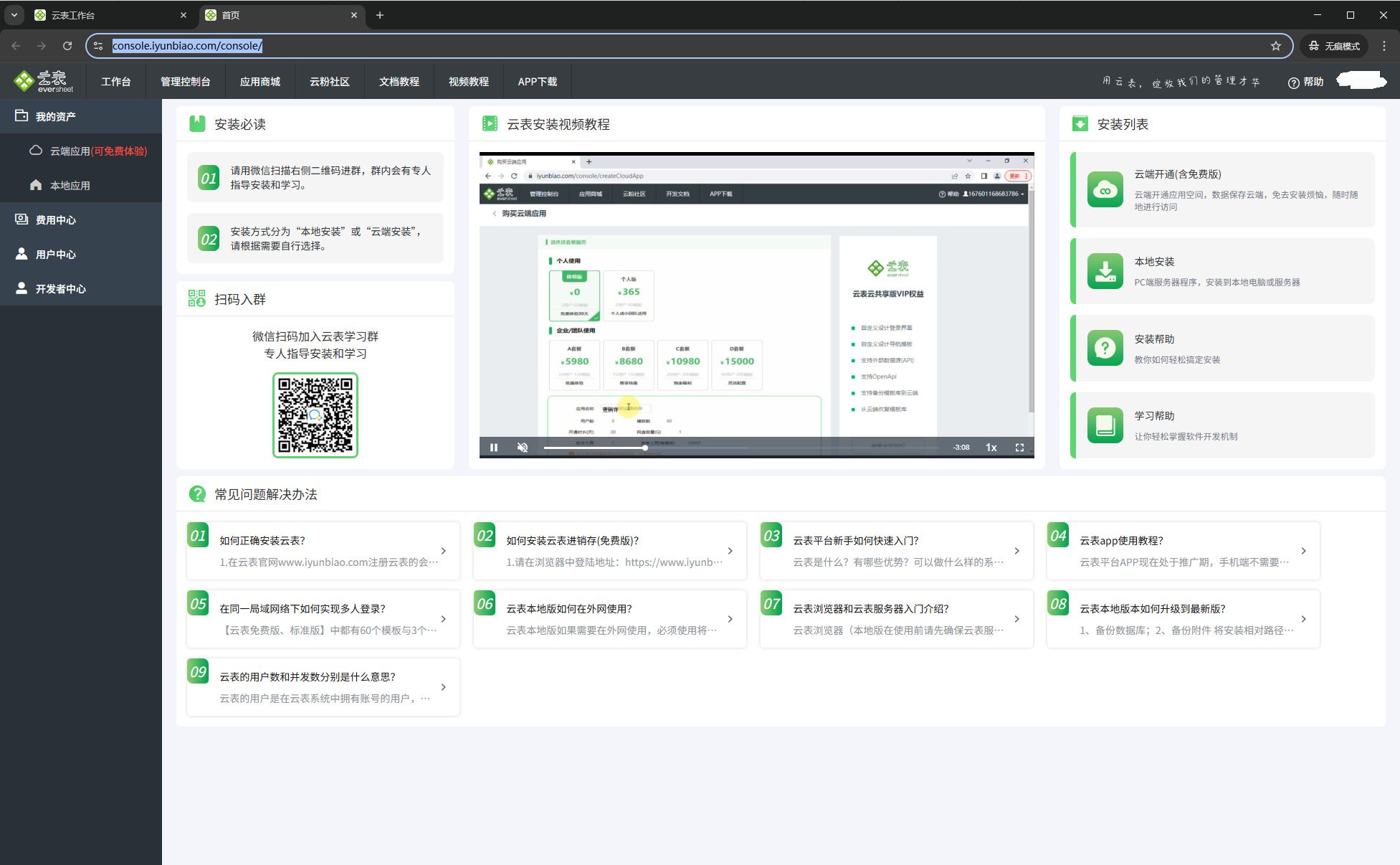Open a new browser tab
The width and height of the screenshot is (1400, 865).
pyautogui.click(x=380, y=15)
